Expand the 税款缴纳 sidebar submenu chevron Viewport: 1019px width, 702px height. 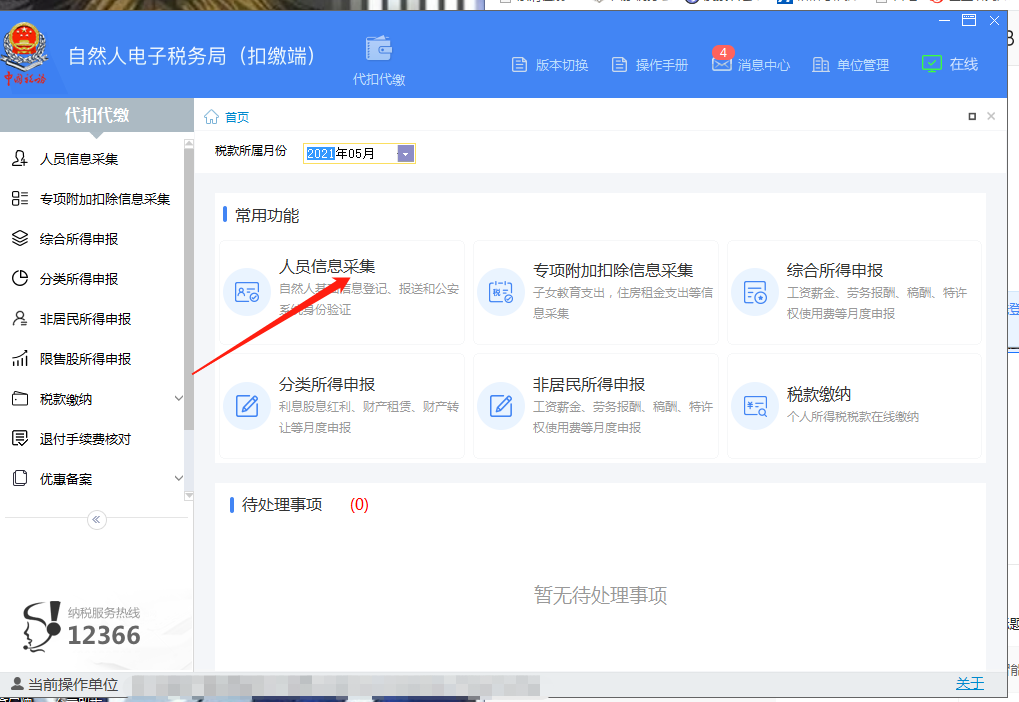point(179,398)
